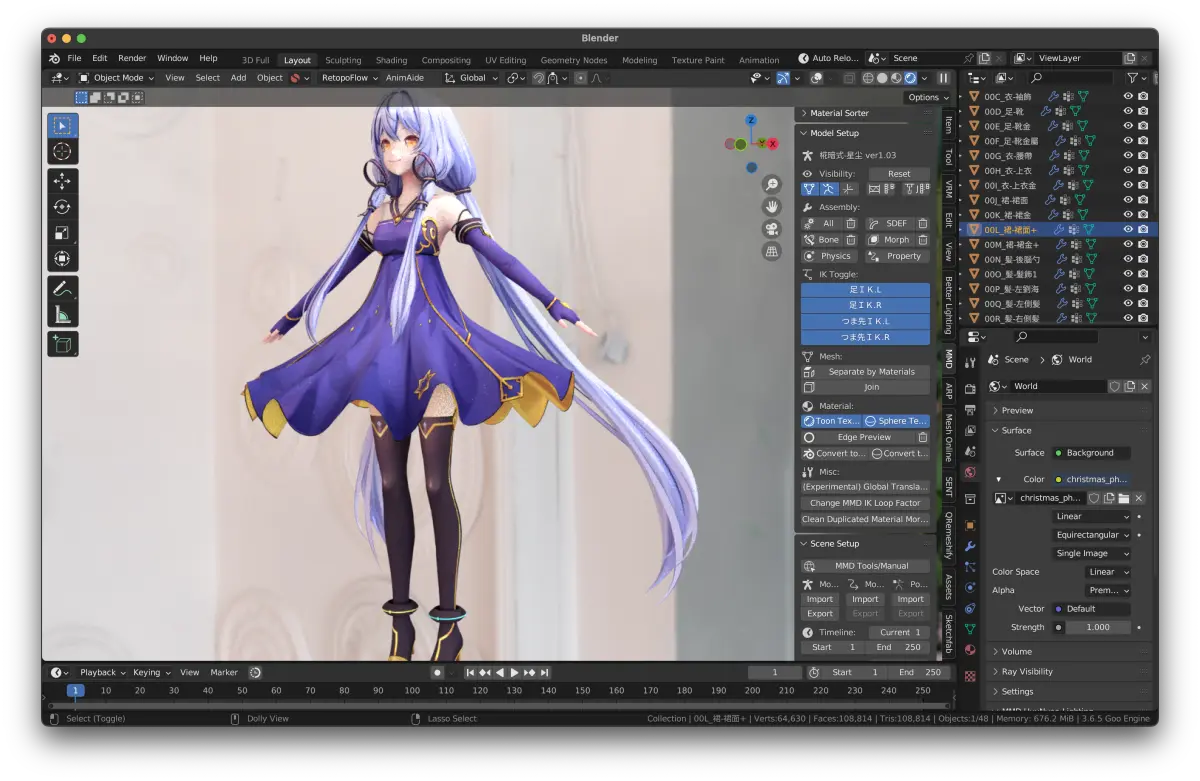Hide 00L_裙-裙面+ in viewport via eye icon

coord(1128,229)
